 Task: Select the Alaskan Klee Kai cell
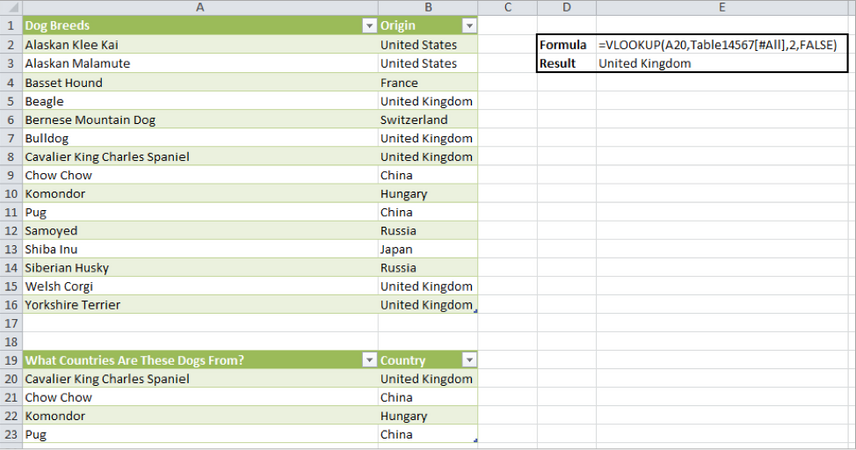200,45
